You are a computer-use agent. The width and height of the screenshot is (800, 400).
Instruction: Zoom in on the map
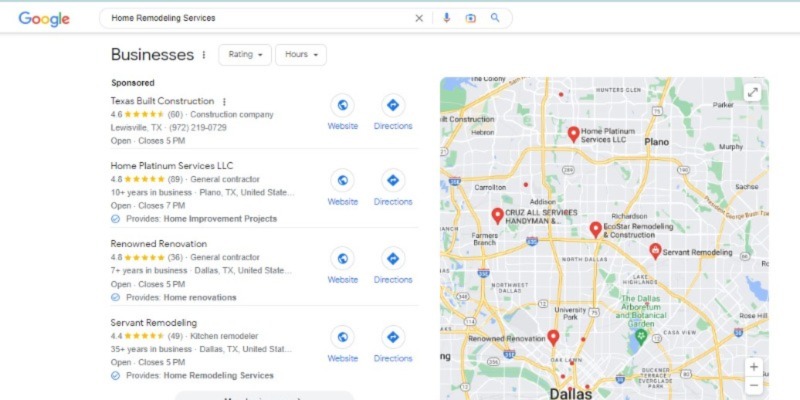[x=754, y=366]
